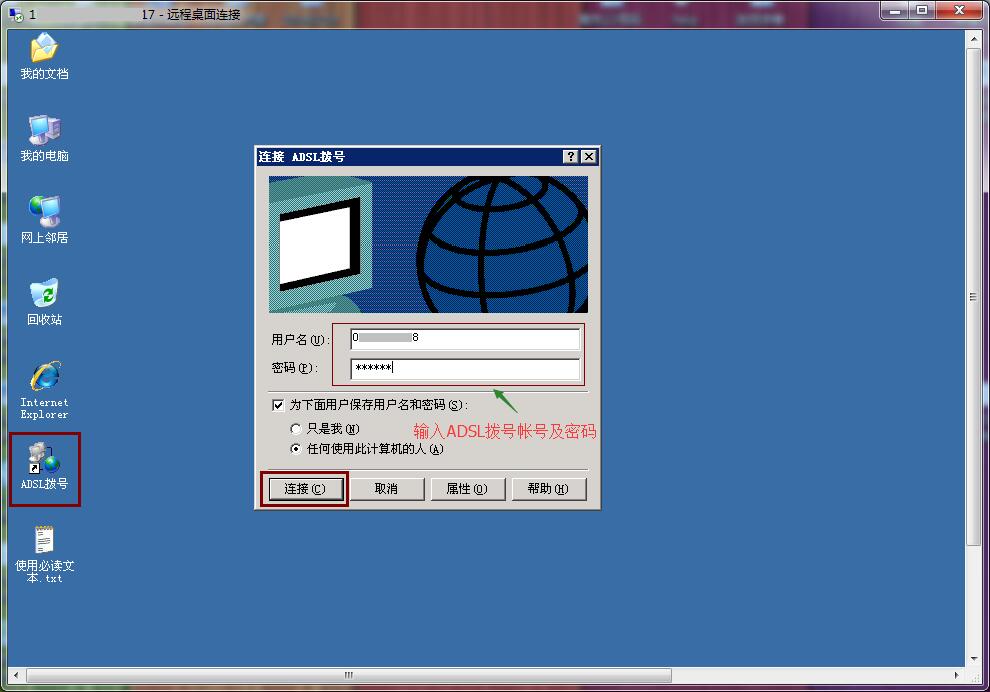Click the 帮助(H) button
Viewport: 990px width, 692px height.
tap(548, 489)
